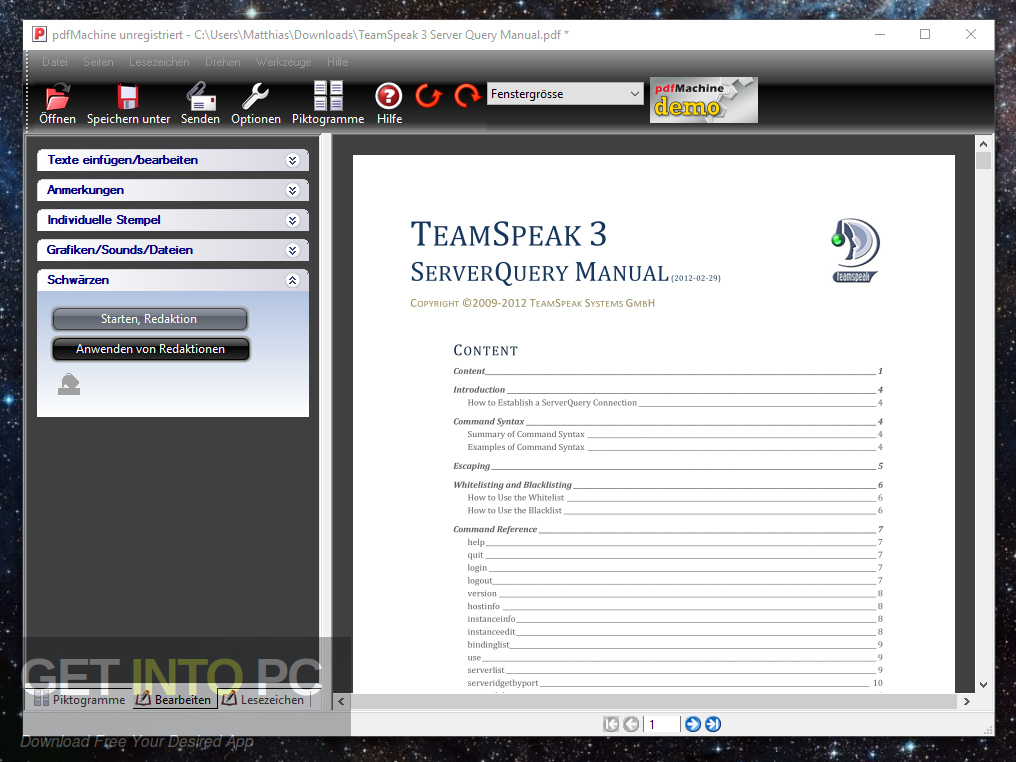Open the Seiten menu
The image size is (1016, 762).
point(98,62)
